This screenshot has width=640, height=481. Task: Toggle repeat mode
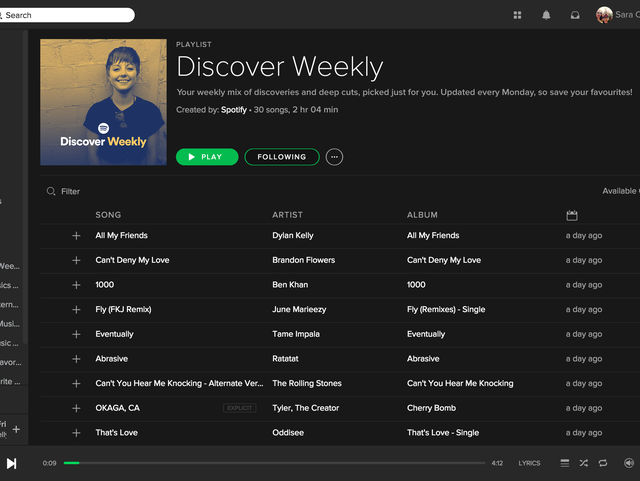tap(603, 463)
